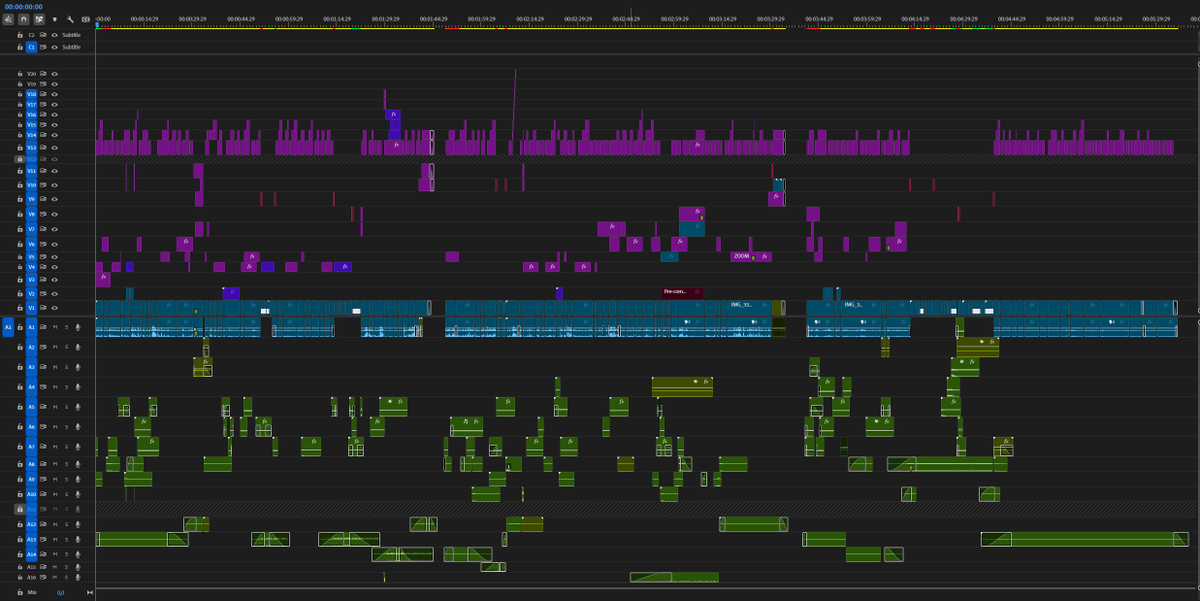
Task: Toggle target track V15 button
Action: click(31, 124)
